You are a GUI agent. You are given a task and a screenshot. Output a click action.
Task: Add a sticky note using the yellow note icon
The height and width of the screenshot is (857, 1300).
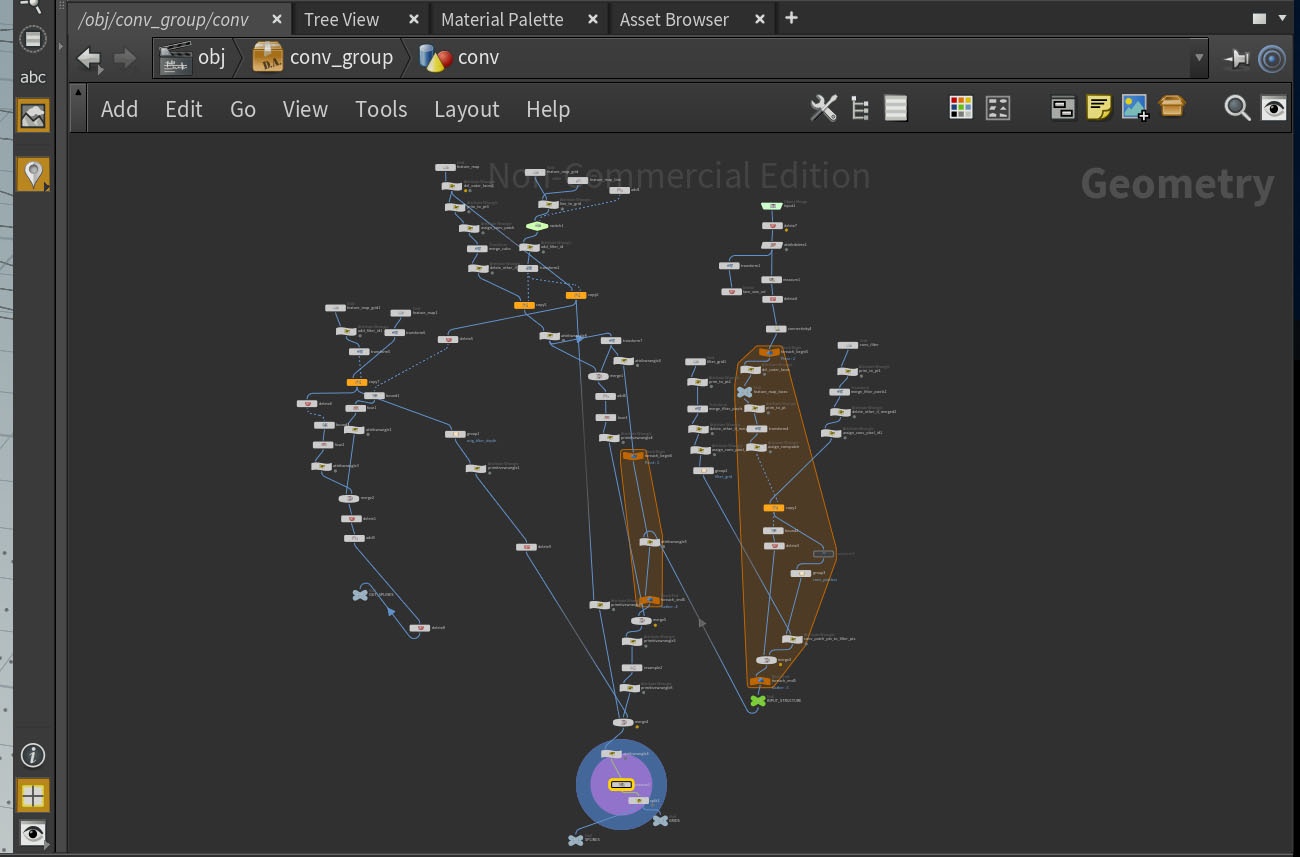point(1099,106)
